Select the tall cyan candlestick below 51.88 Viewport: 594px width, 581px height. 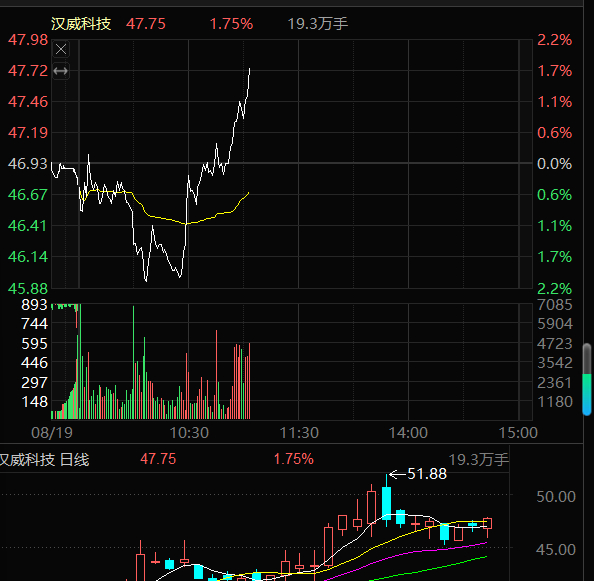pos(386,503)
